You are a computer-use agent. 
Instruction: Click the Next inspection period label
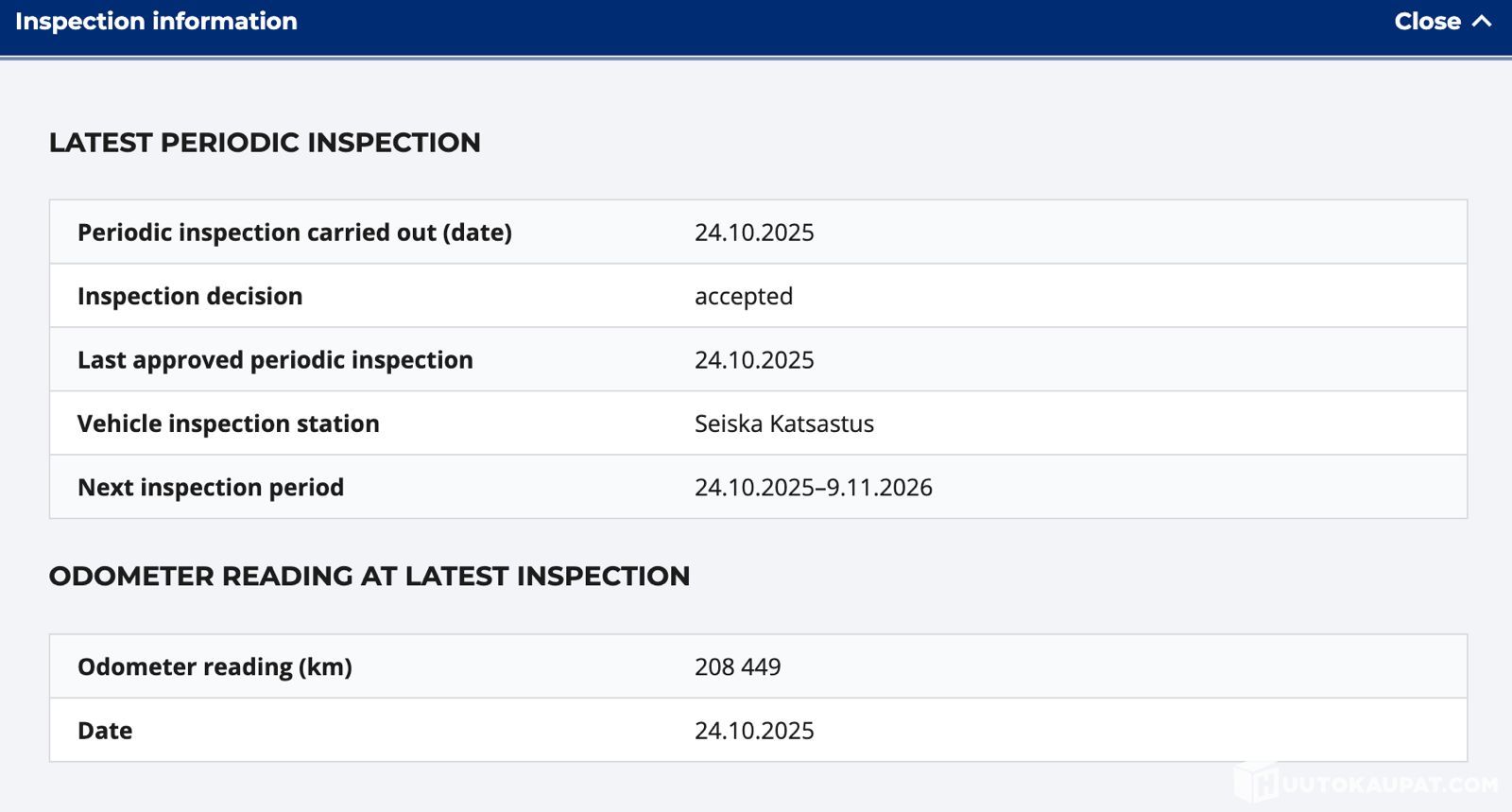coord(211,488)
